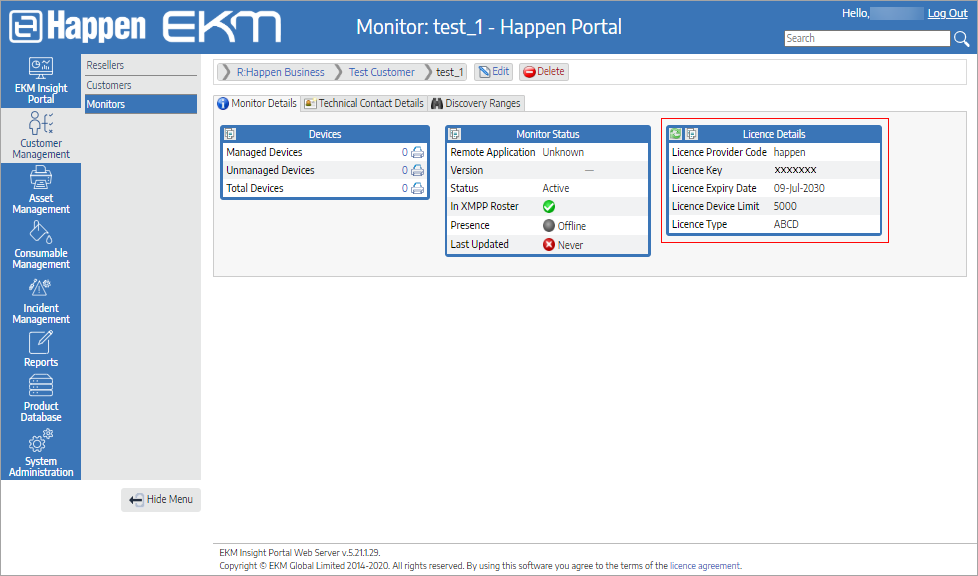The width and height of the screenshot is (978, 576).
Task: Open Customer Management section
Action: click(41, 135)
